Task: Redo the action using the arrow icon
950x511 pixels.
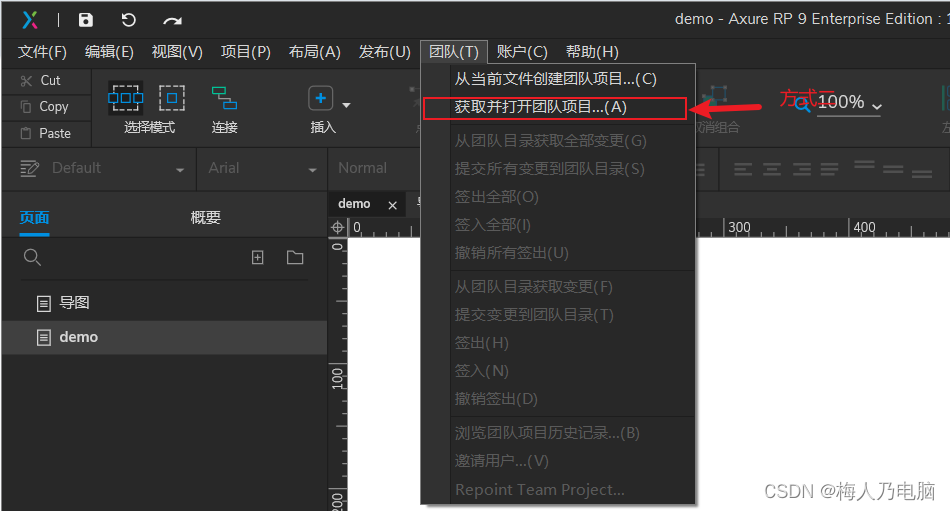Action: point(173,21)
